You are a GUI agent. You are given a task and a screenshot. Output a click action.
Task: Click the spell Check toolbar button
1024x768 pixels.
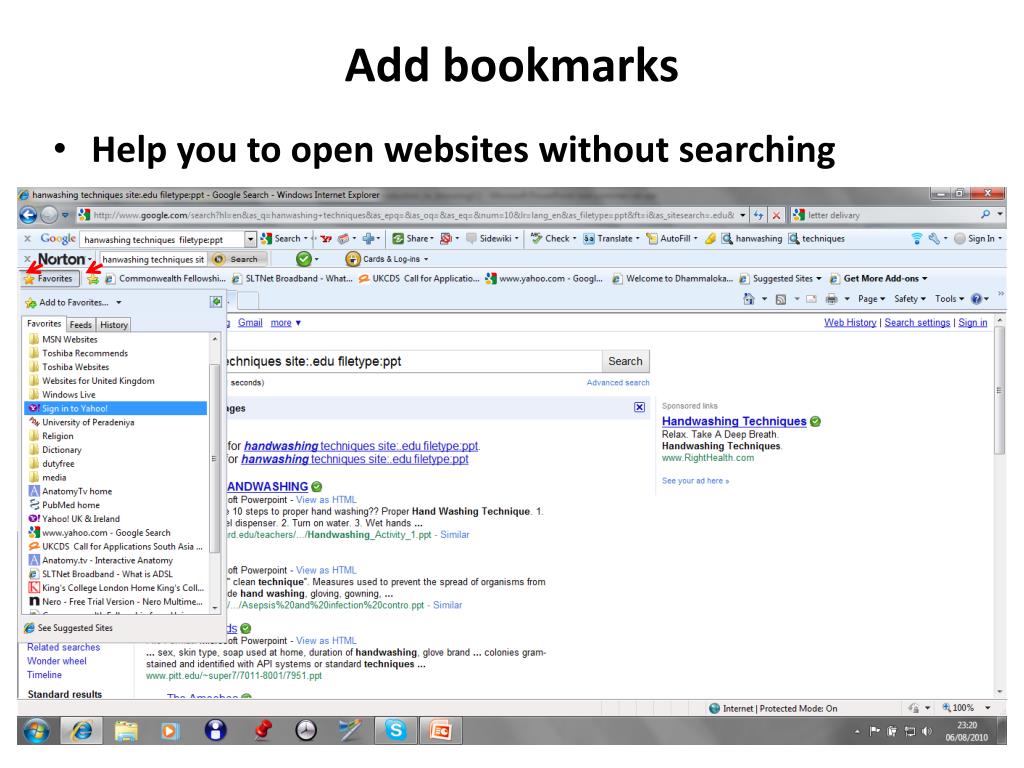point(553,239)
